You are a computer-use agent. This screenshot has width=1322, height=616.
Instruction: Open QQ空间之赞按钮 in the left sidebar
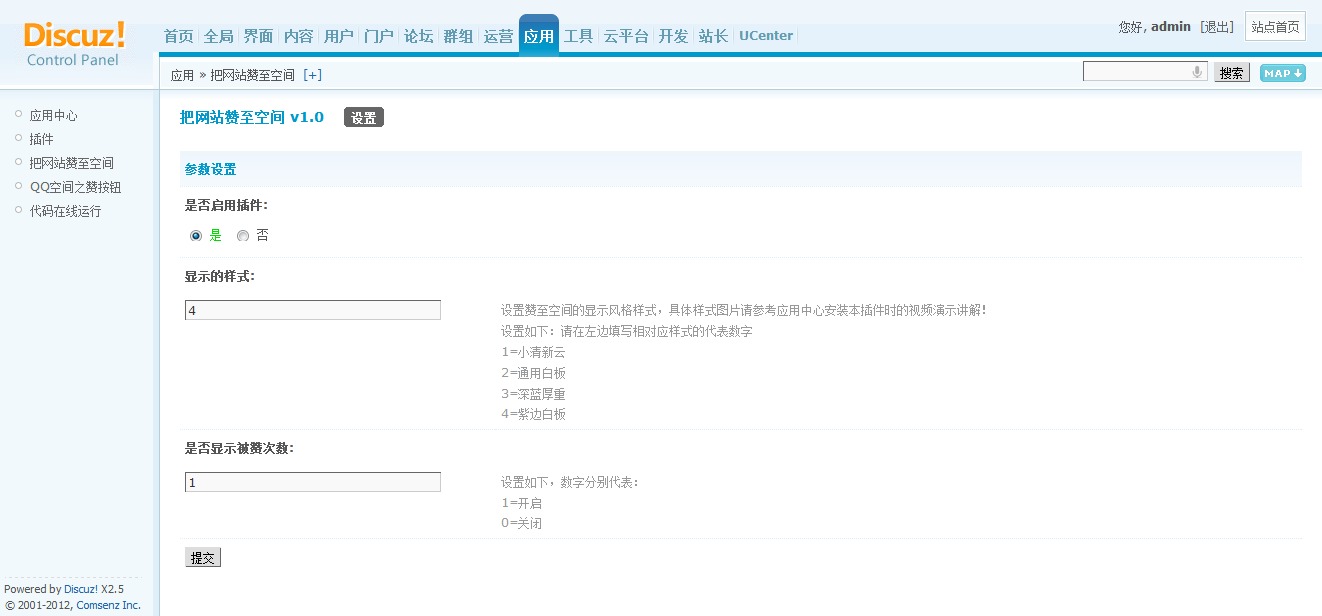click(x=75, y=187)
